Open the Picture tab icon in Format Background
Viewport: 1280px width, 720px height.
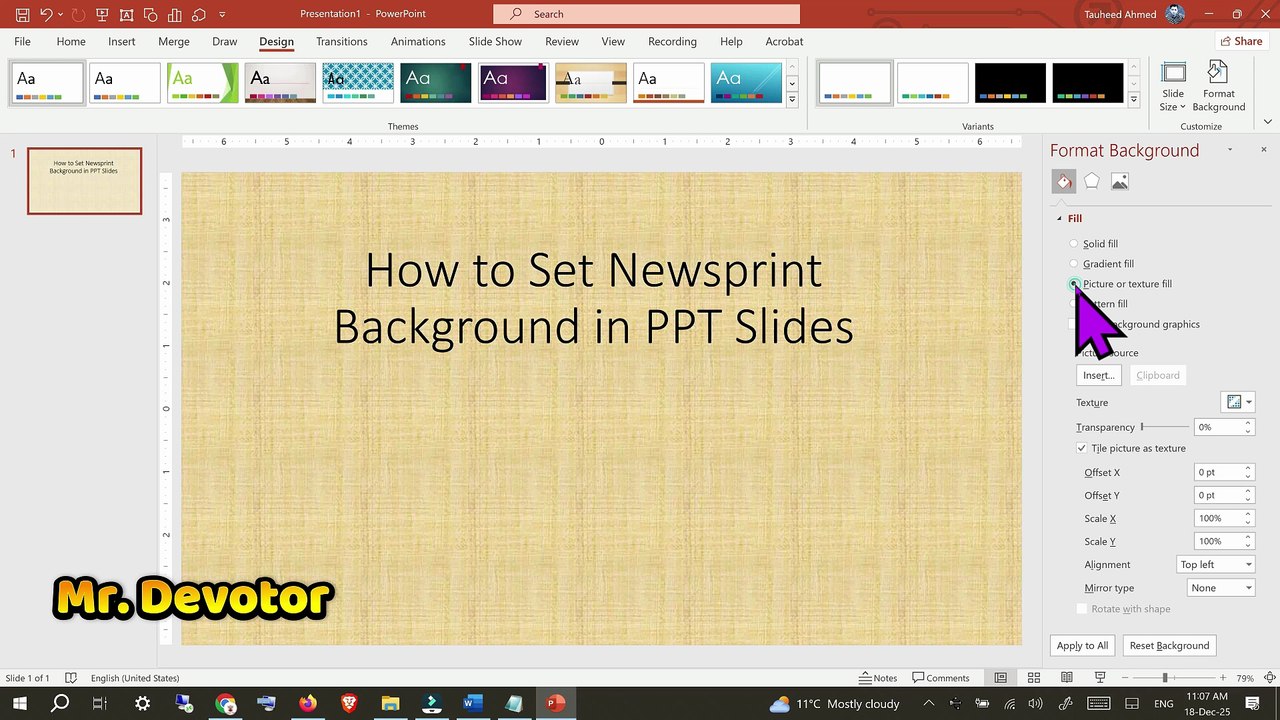click(x=1120, y=181)
